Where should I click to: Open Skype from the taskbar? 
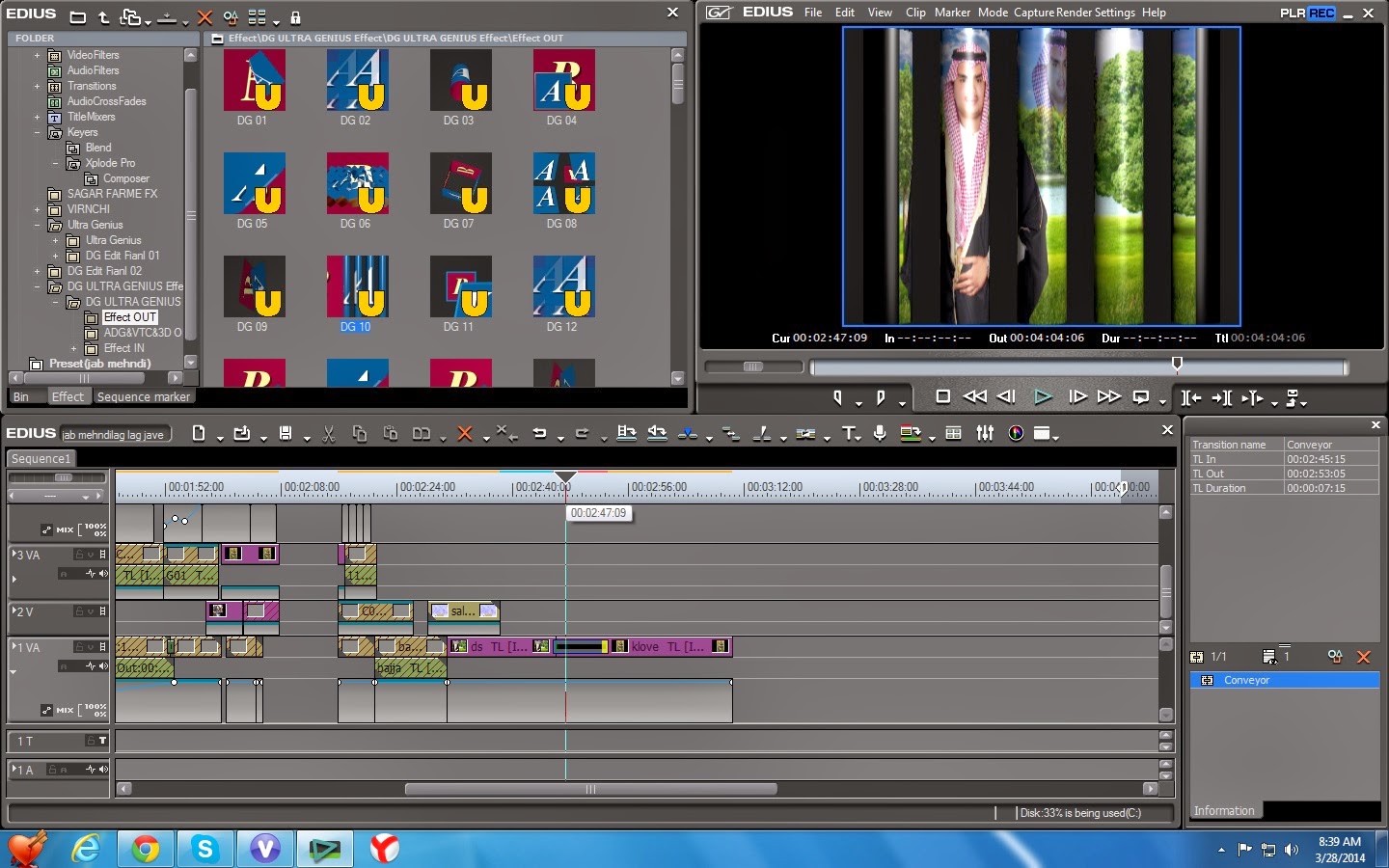pyautogui.click(x=205, y=849)
